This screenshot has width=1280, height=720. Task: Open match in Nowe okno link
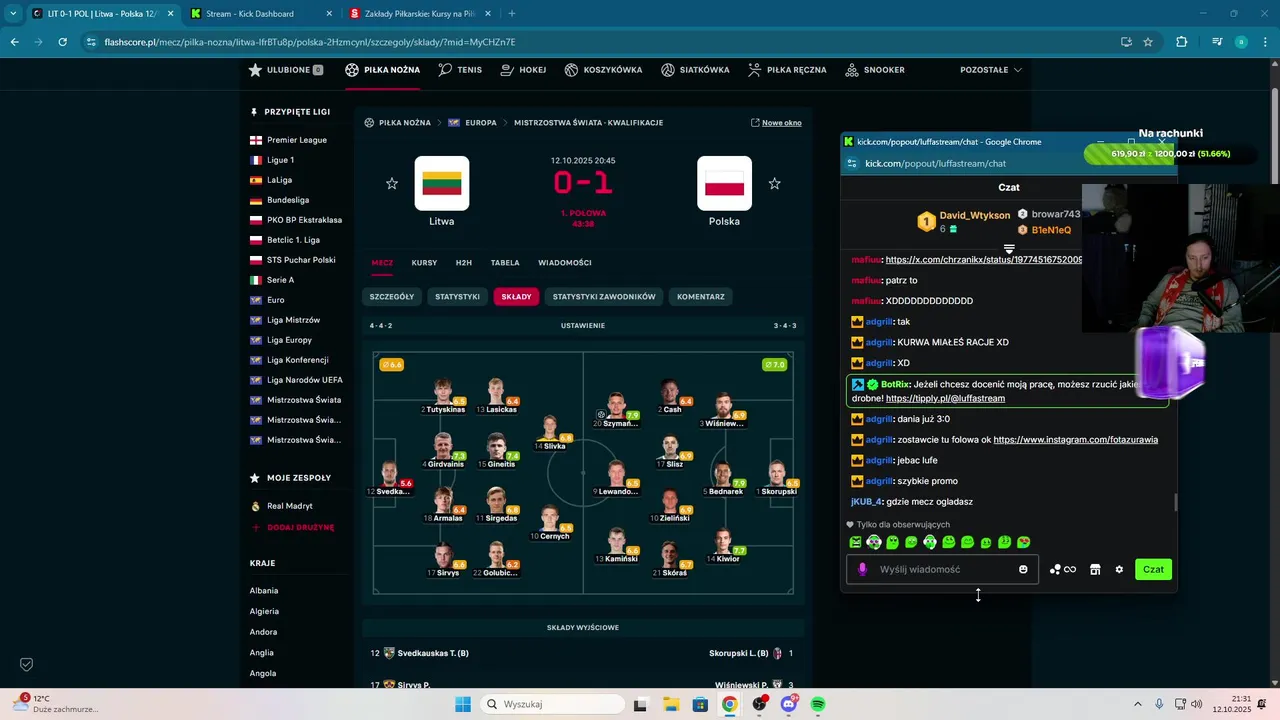click(x=776, y=123)
